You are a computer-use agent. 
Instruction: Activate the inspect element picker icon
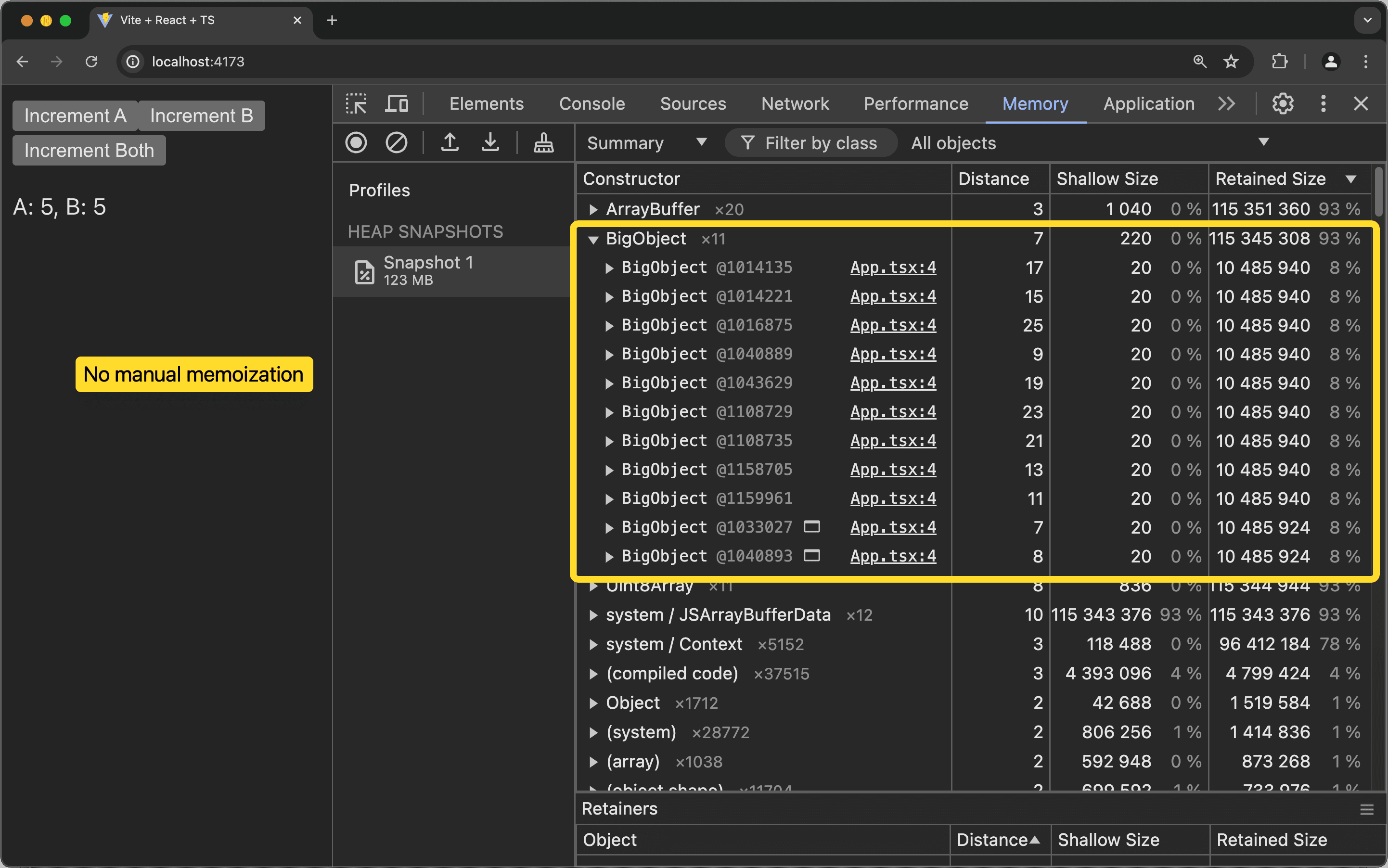click(x=356, y=104)
